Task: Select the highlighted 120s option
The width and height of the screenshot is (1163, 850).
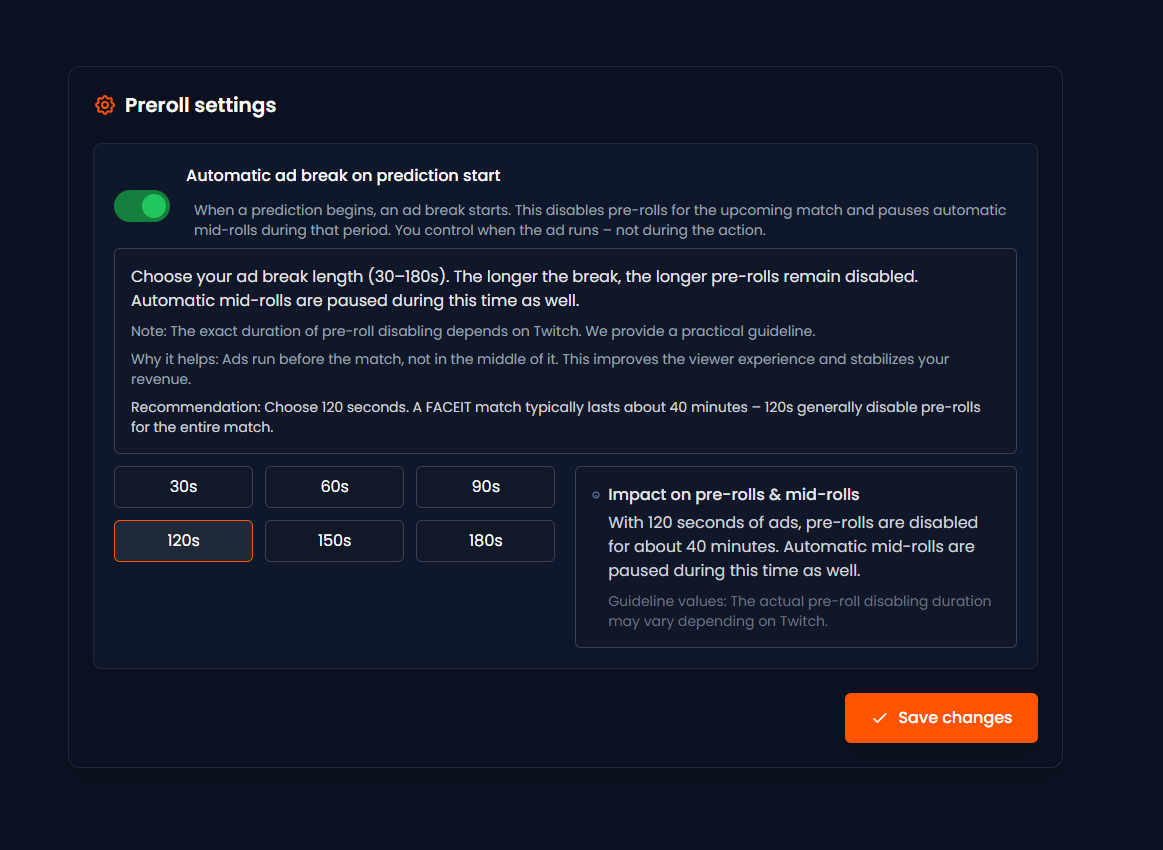Action: click(183, 541)
